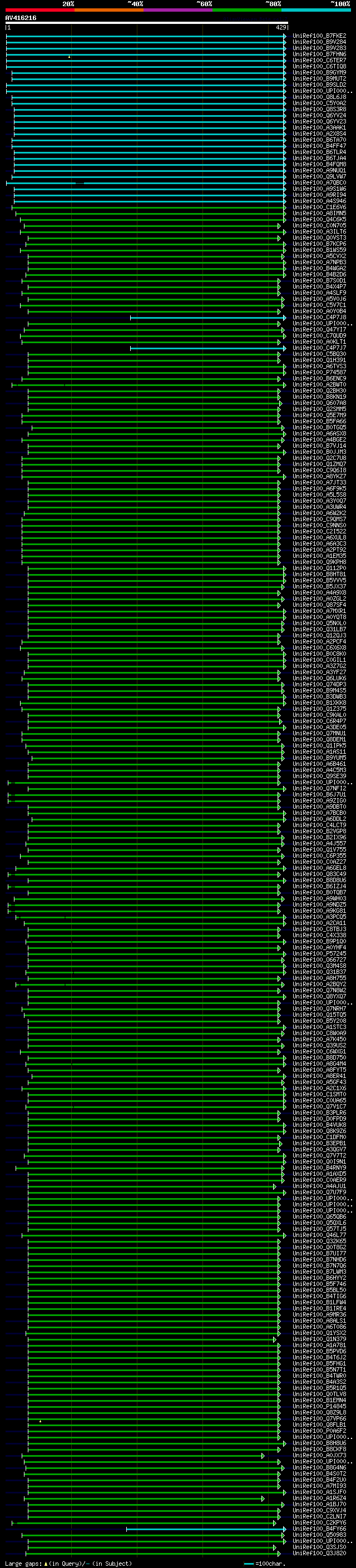Click the white query sequence bar
This screenshot has width=356, height=1568.
(147, 23)
